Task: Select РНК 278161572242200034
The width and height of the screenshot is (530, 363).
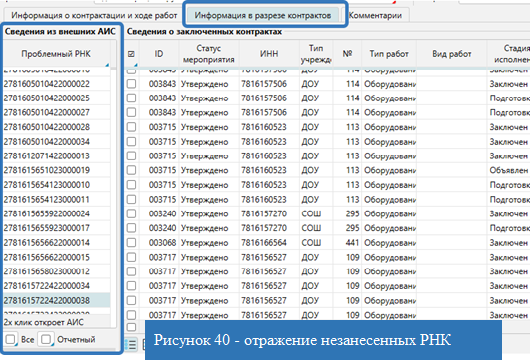Action: pos(57,286)
